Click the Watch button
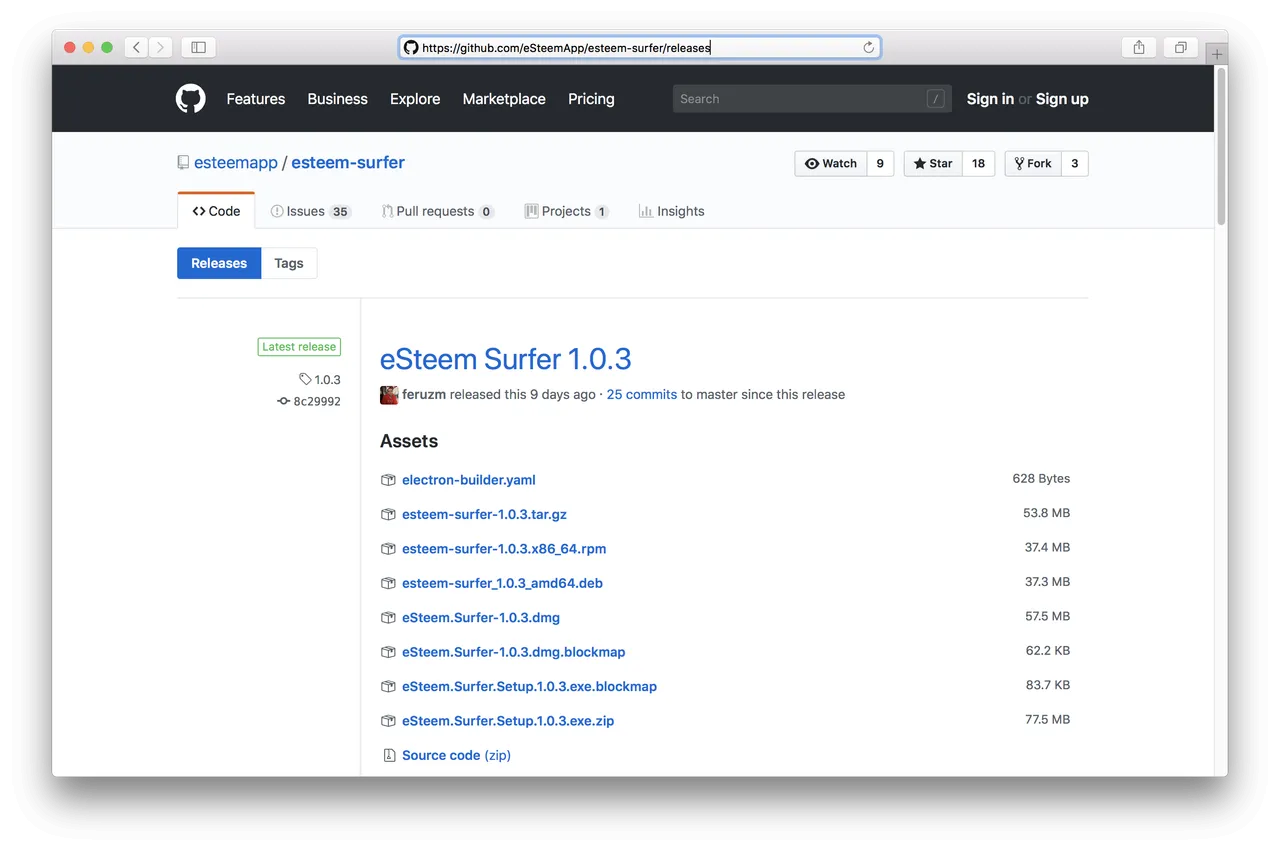The height and width of the screenshot is (851, 1280). [x=830, y=163]
